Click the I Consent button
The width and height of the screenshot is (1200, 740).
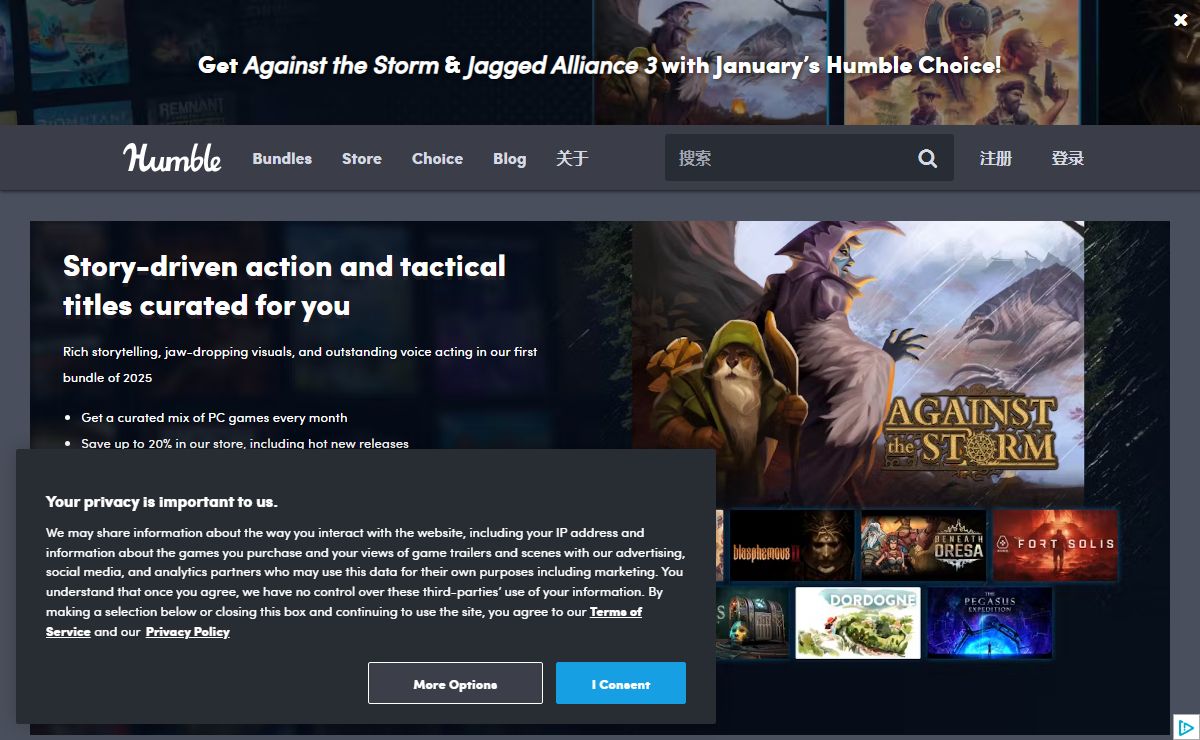click(621, 684)
